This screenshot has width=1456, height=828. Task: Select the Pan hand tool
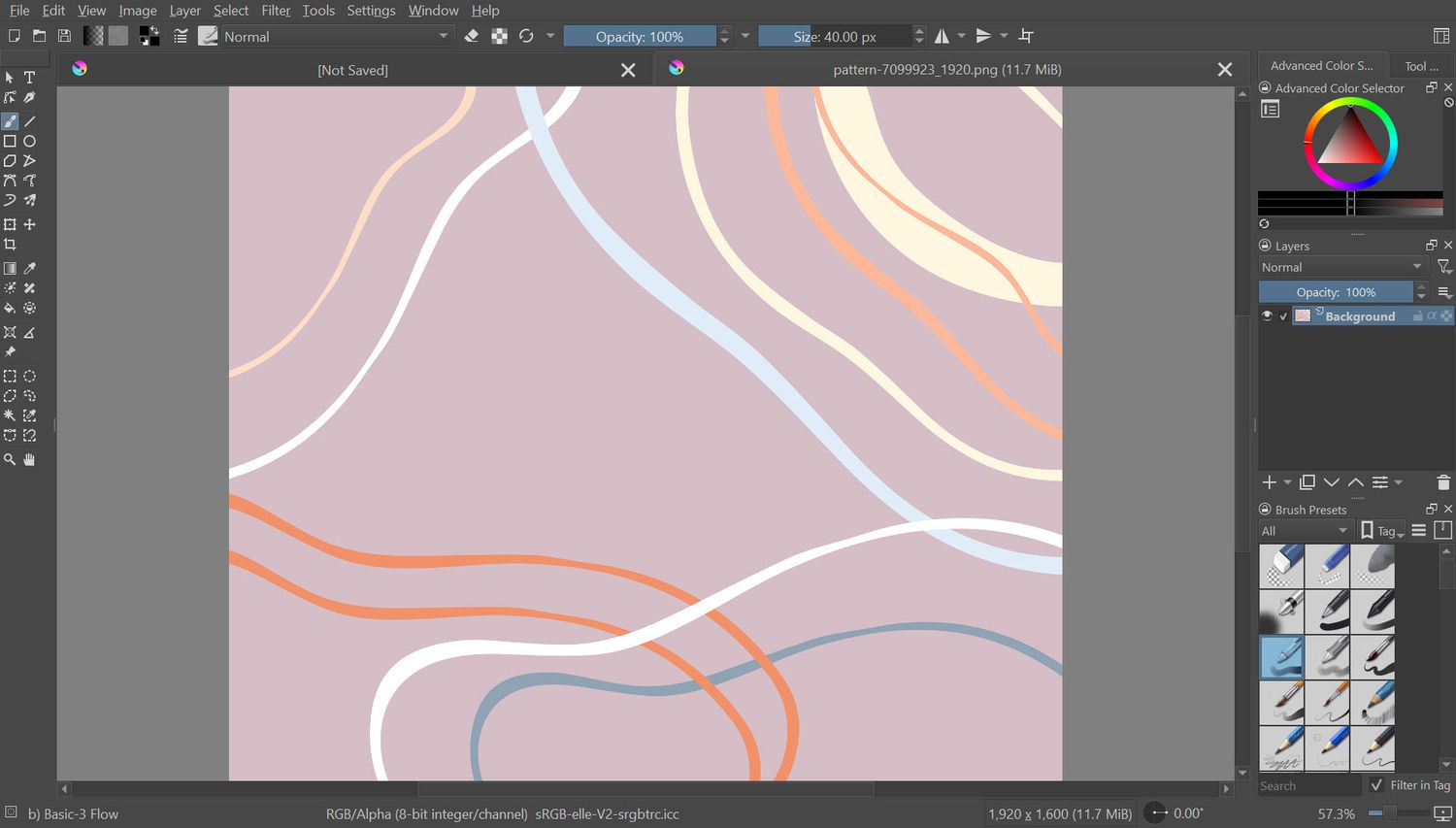pos(30,460)
